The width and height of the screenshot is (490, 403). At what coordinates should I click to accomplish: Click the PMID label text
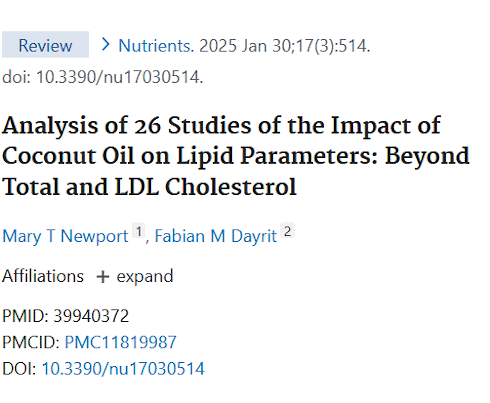pyautogui.click(x=25, y=316)
